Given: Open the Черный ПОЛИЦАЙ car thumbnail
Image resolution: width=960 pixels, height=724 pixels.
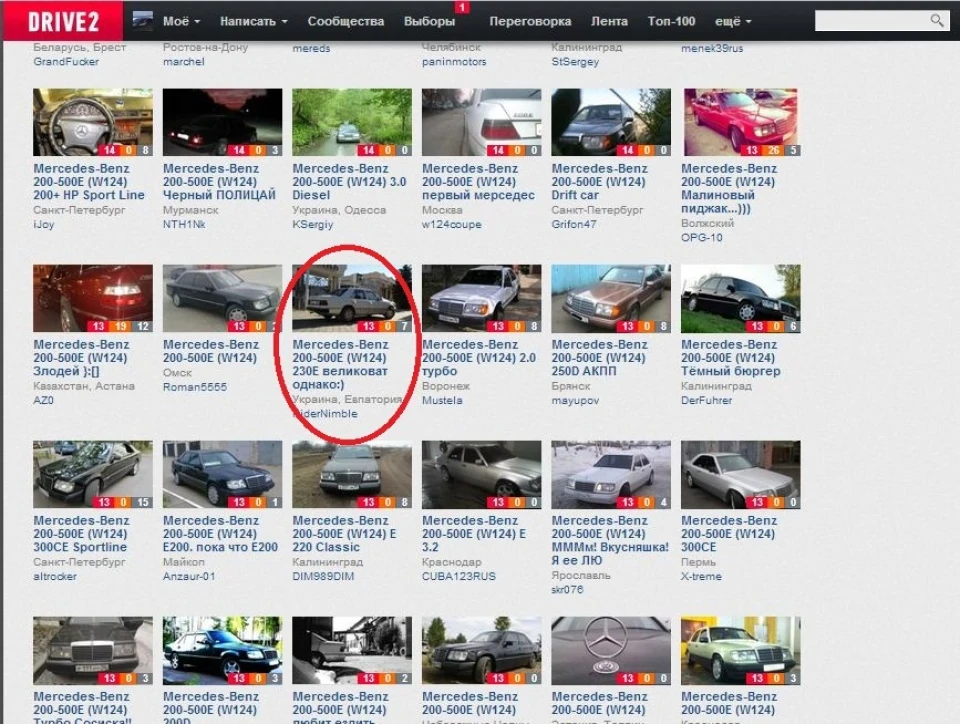Looking at the screenshot, I should tap(222, 122).
